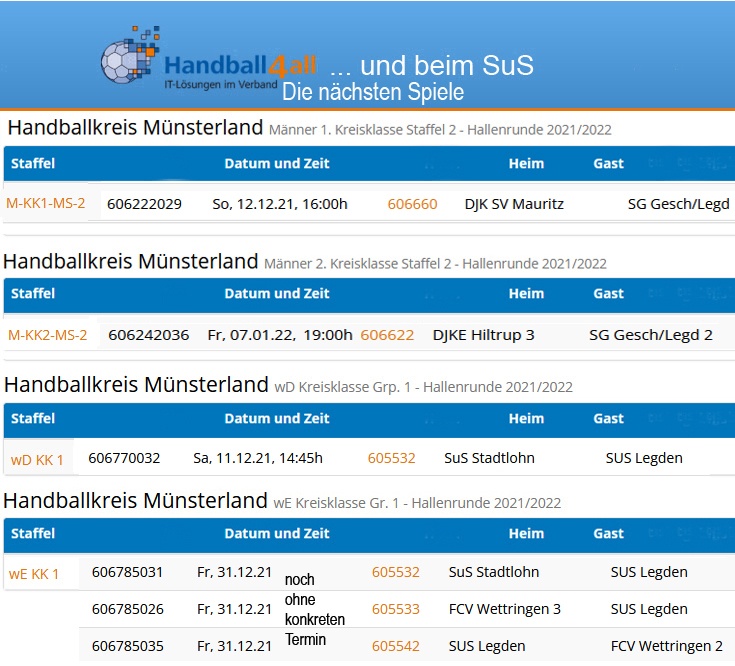Open venue 605532 in wD KK 1 row

(x=391, y=458)
